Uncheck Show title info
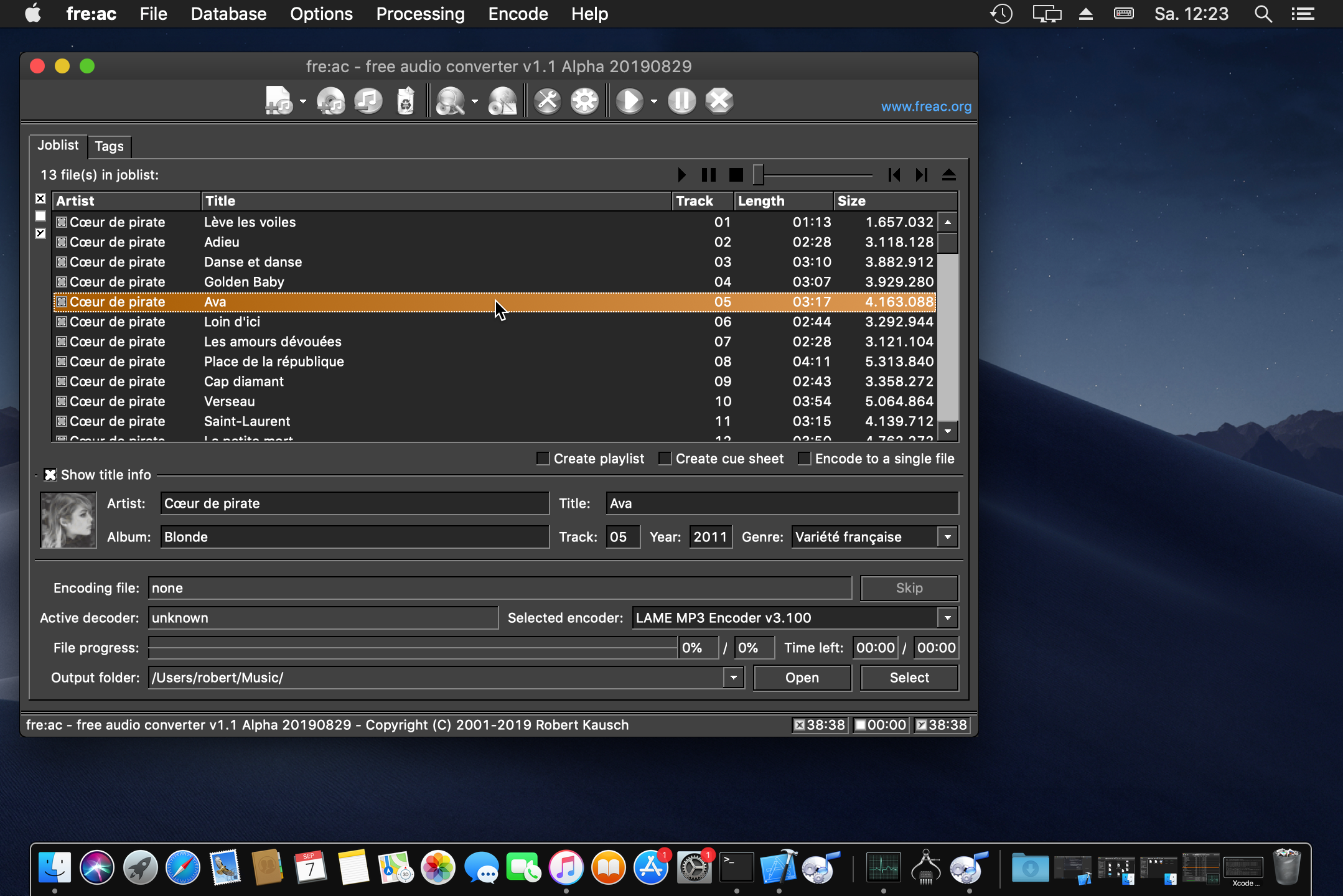This screenshot has width=1343, height=896. click(50, 475)
